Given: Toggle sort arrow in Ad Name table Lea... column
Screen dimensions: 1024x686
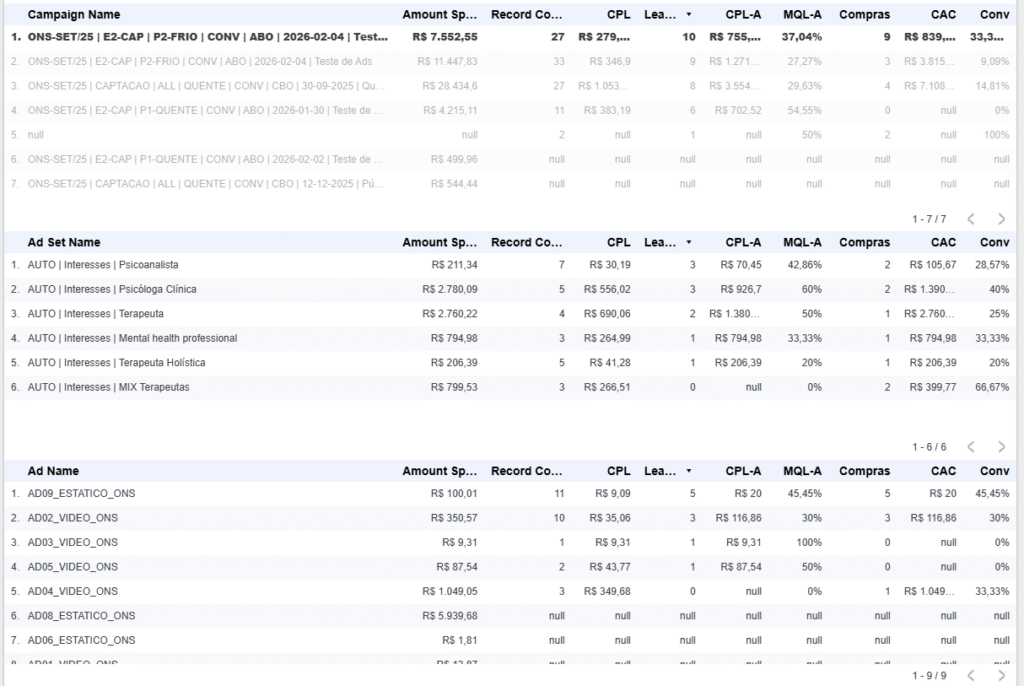Looking at the screenshot, I should click(x=688, y=471).
